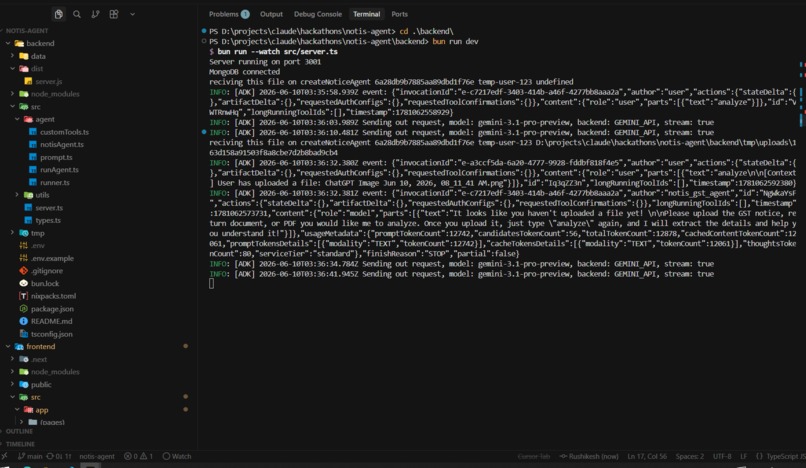Open the Extensions view icon

pyautogui.click(x=114, y=14)
